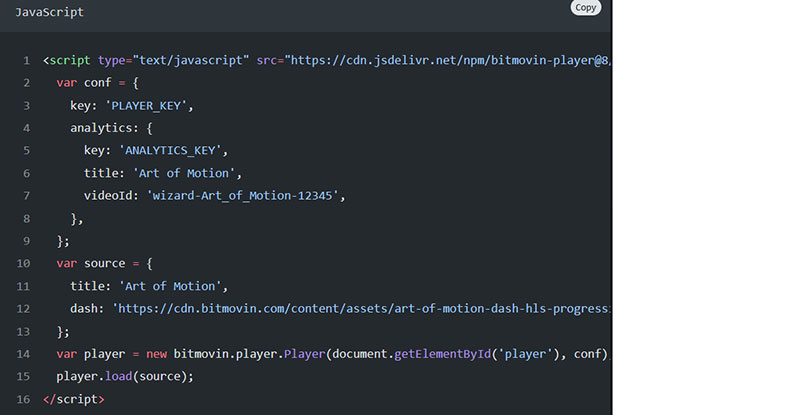
Task: Click the script tag src URL on line 1
Action: [447, 60]
